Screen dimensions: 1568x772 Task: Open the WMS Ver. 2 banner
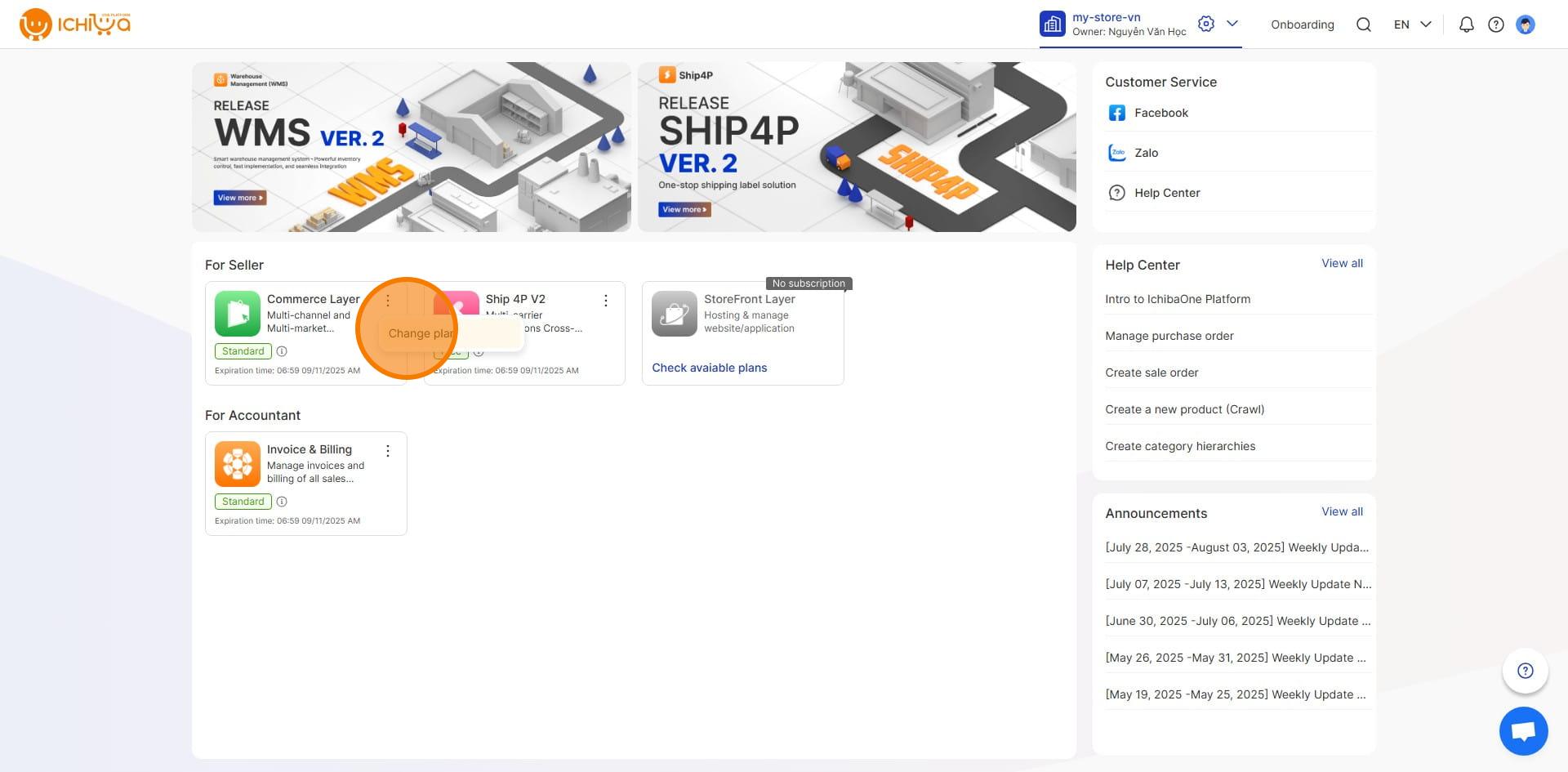[412, 147]
